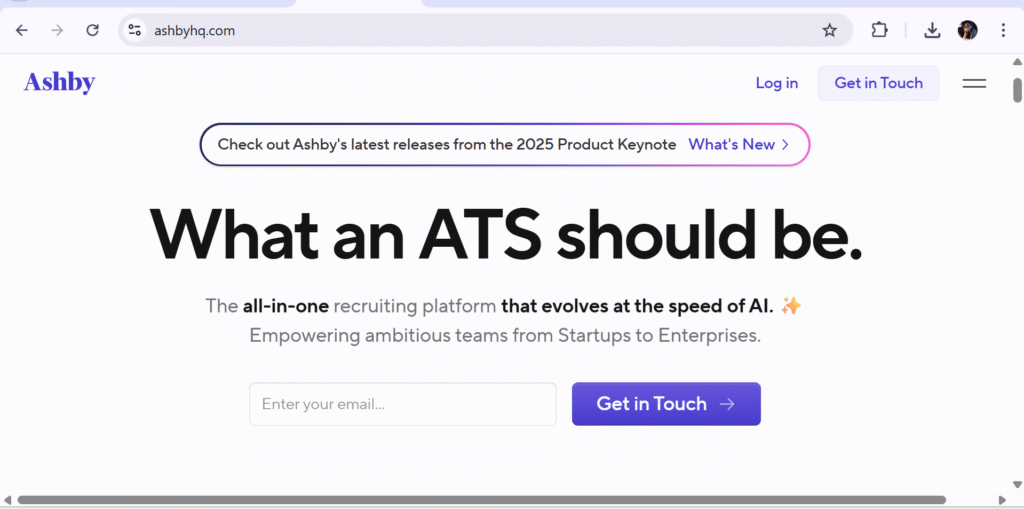
Task: Open the browser downloads icon
Action: 932,30
